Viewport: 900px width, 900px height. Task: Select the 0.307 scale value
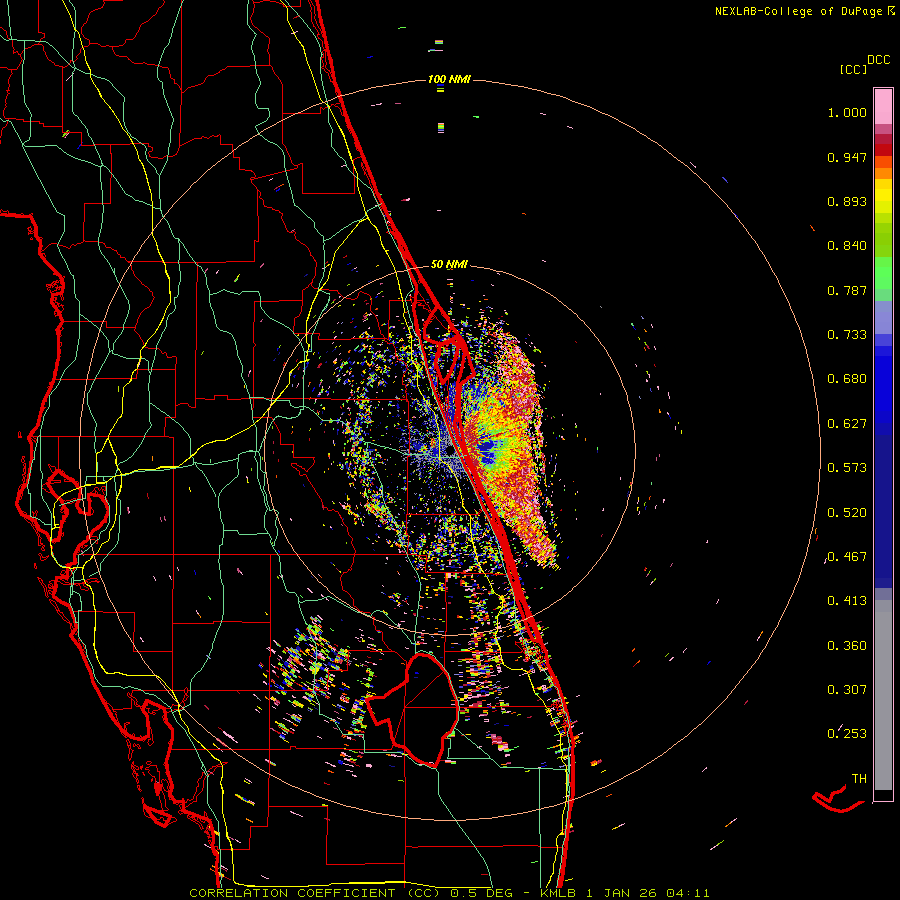(x=847, y=690)
